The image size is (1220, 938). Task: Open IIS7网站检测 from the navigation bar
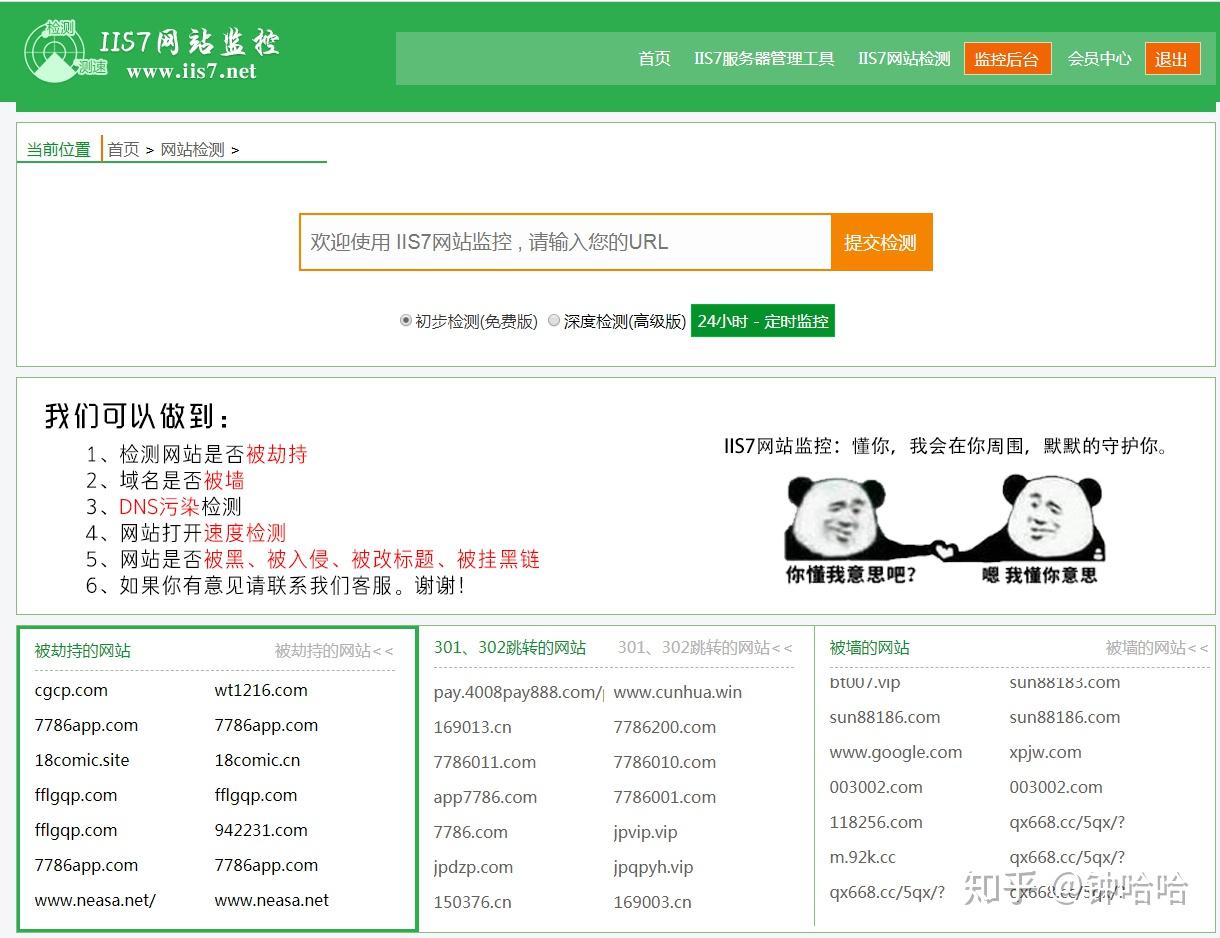[903, 58]
